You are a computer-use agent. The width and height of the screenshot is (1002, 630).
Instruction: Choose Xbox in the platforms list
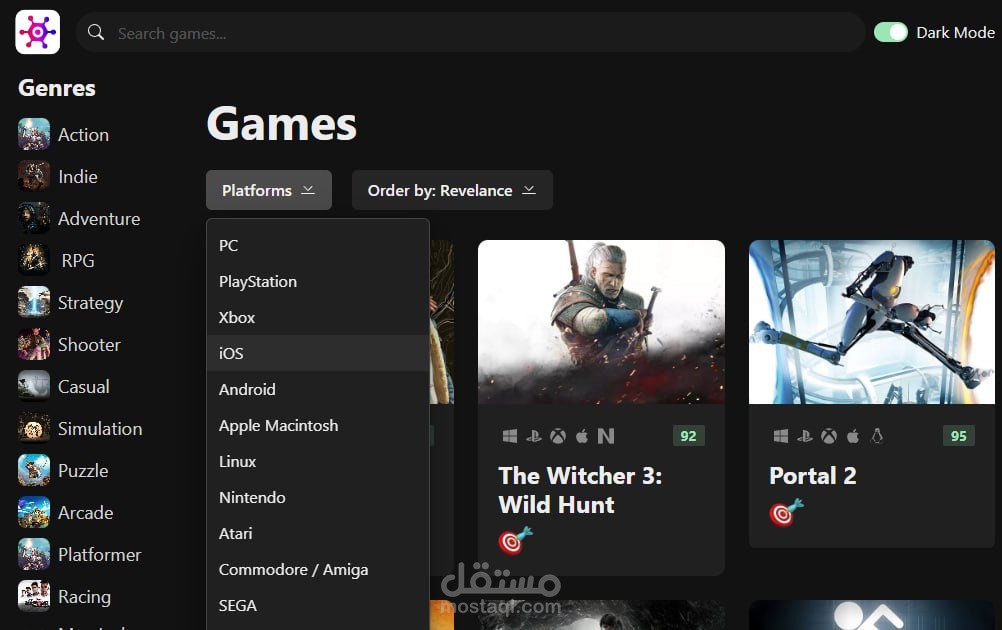(318, 318)
